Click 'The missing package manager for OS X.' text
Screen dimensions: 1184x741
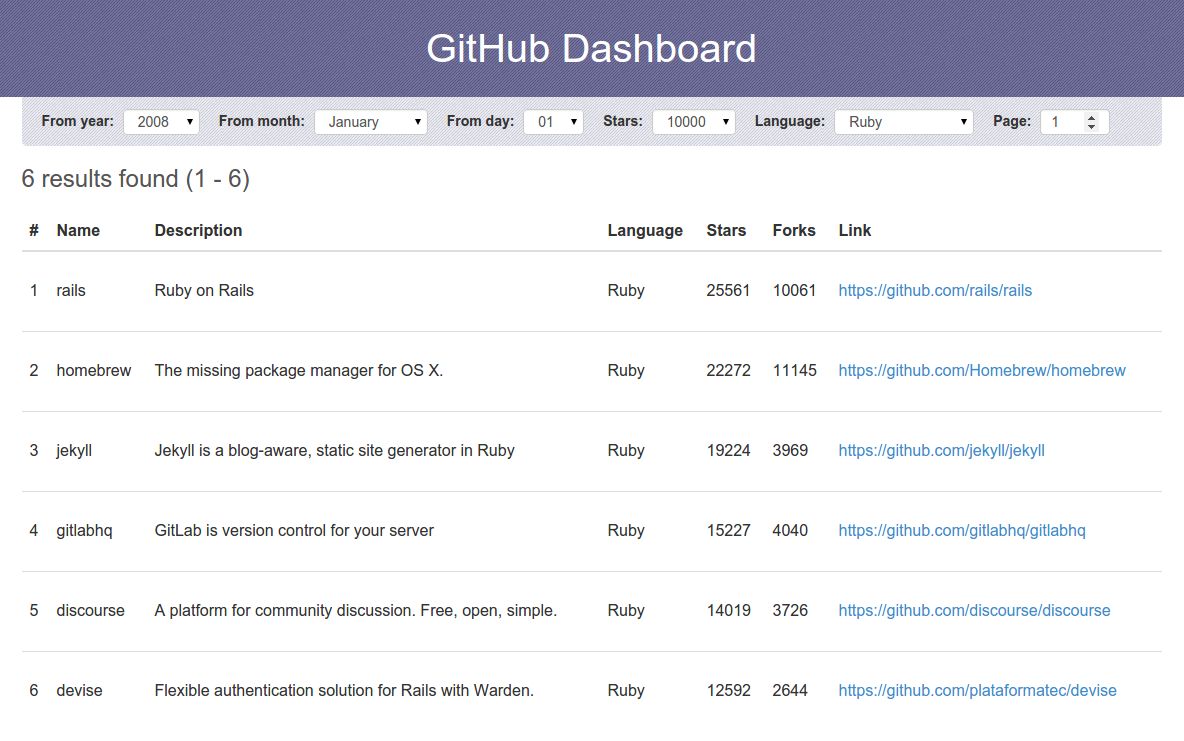[x=299, y=371]
